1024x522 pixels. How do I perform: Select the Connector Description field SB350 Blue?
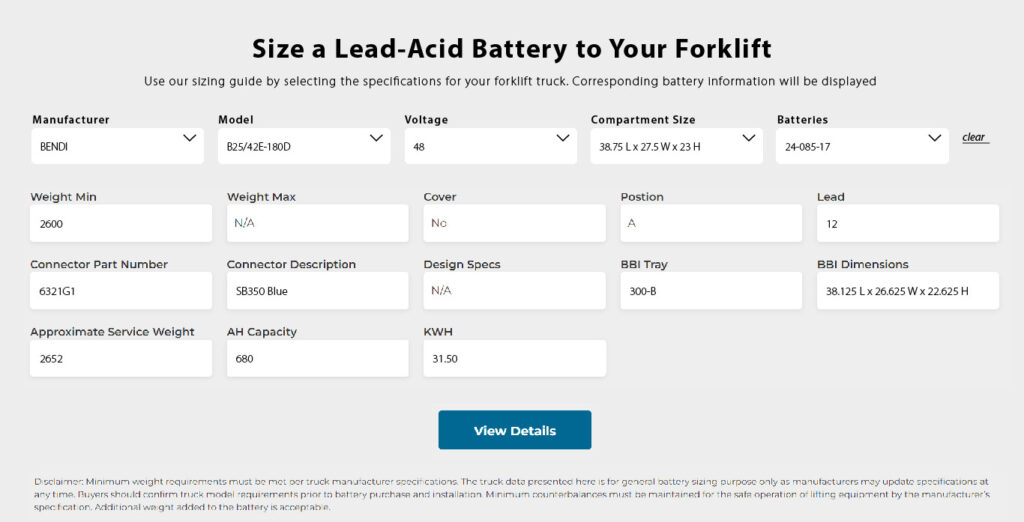317,291
